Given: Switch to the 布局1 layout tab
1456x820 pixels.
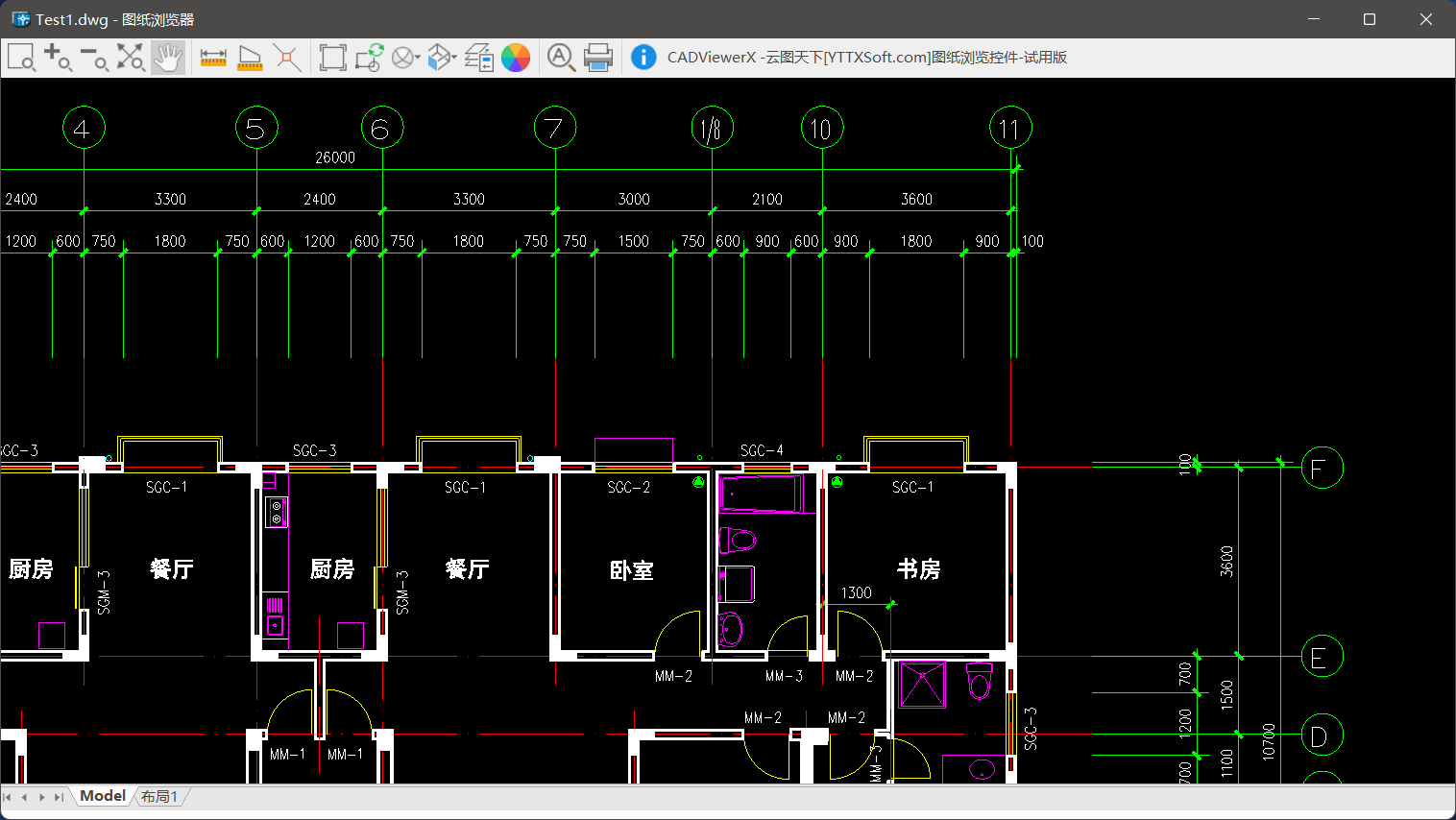Looking at the screenshot, I should (x=159, y=797).
